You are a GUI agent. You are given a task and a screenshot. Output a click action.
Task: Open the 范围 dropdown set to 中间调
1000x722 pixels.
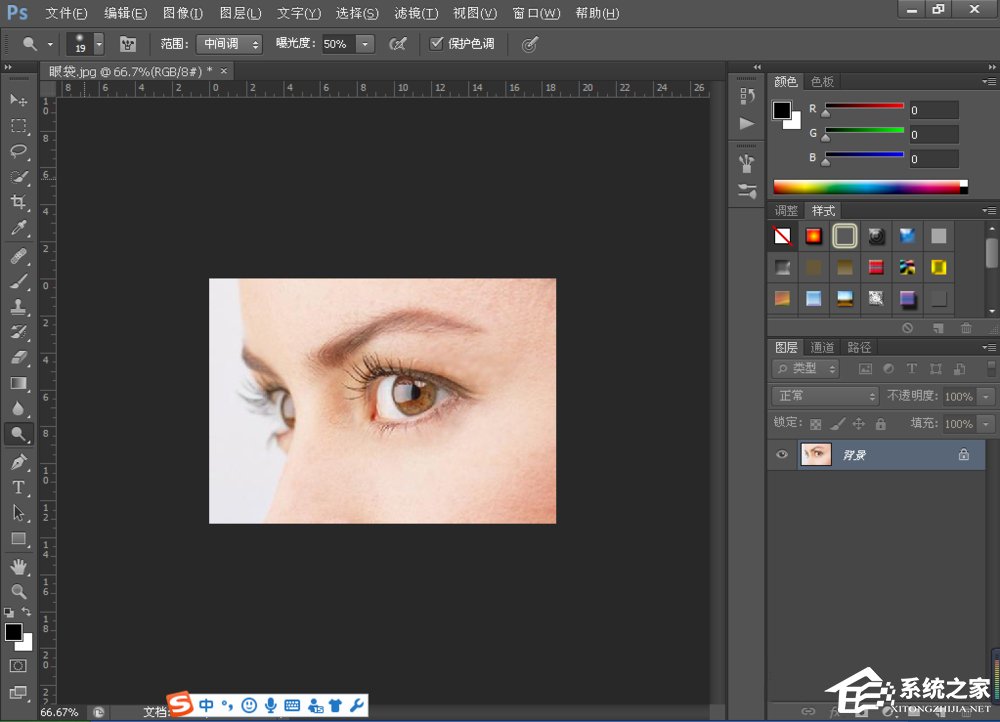[228, 44]
